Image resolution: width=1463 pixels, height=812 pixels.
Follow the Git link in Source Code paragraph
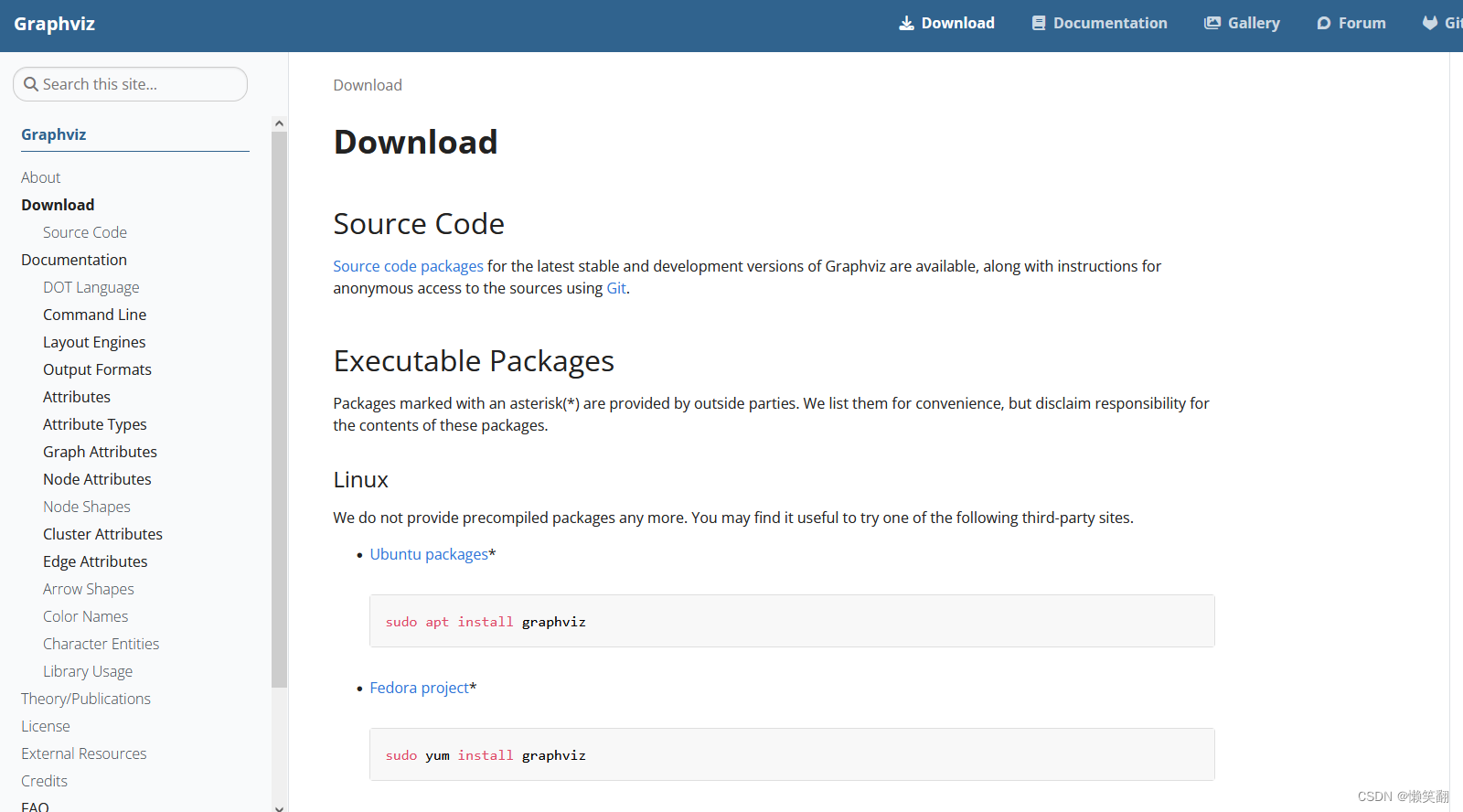[x=616, y=288]
